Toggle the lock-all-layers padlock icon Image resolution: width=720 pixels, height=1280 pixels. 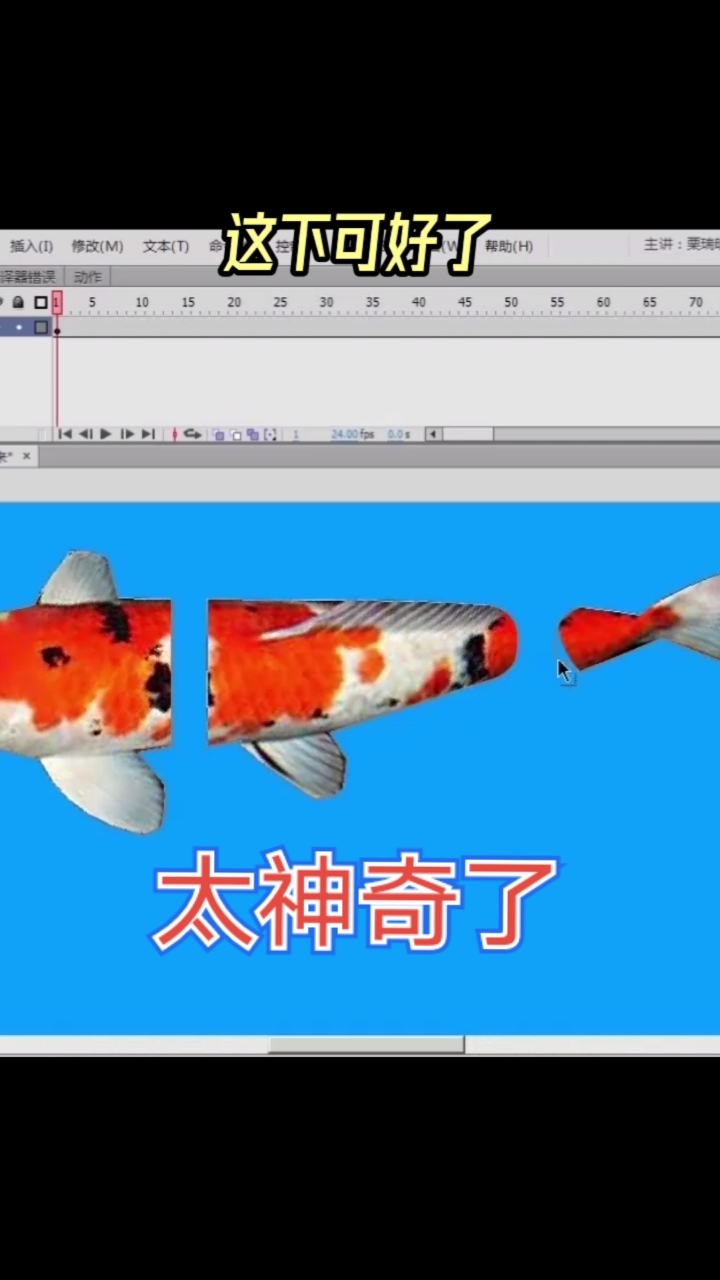pos(18,302)
